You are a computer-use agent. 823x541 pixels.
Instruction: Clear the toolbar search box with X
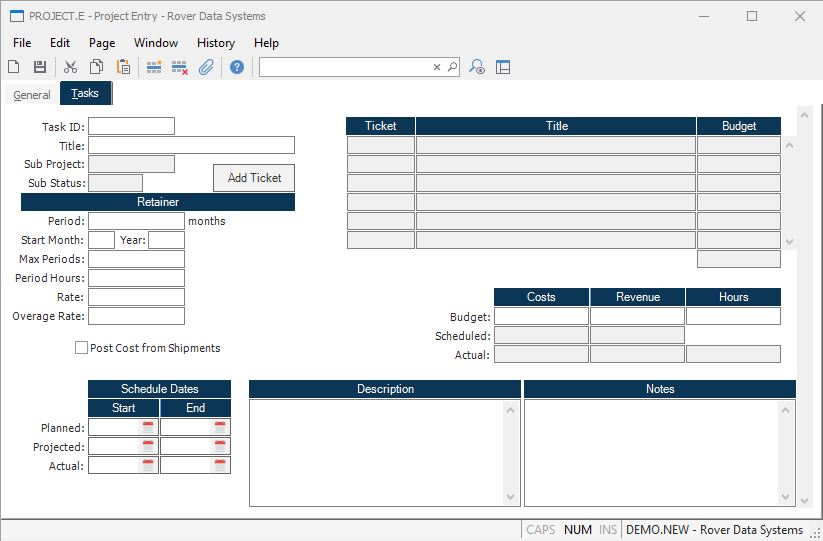pos(437,67)
